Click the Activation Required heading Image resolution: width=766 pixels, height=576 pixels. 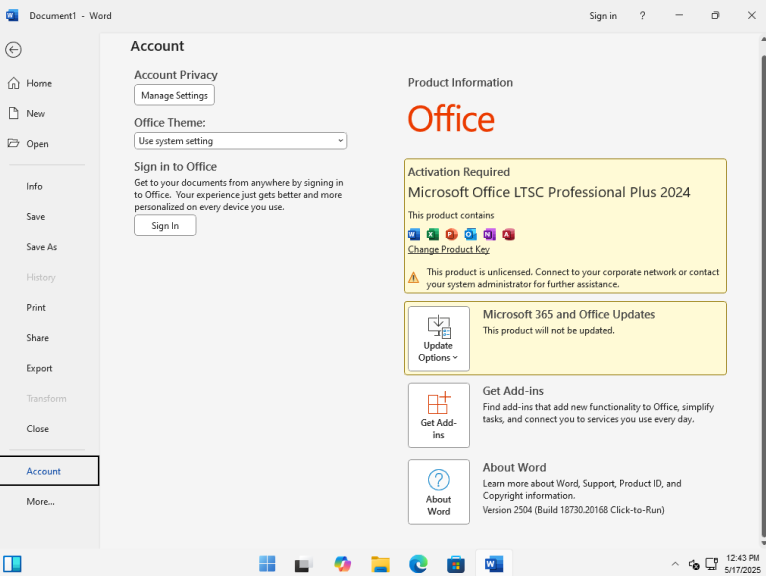pyautogui.click(x=459, y=172)
